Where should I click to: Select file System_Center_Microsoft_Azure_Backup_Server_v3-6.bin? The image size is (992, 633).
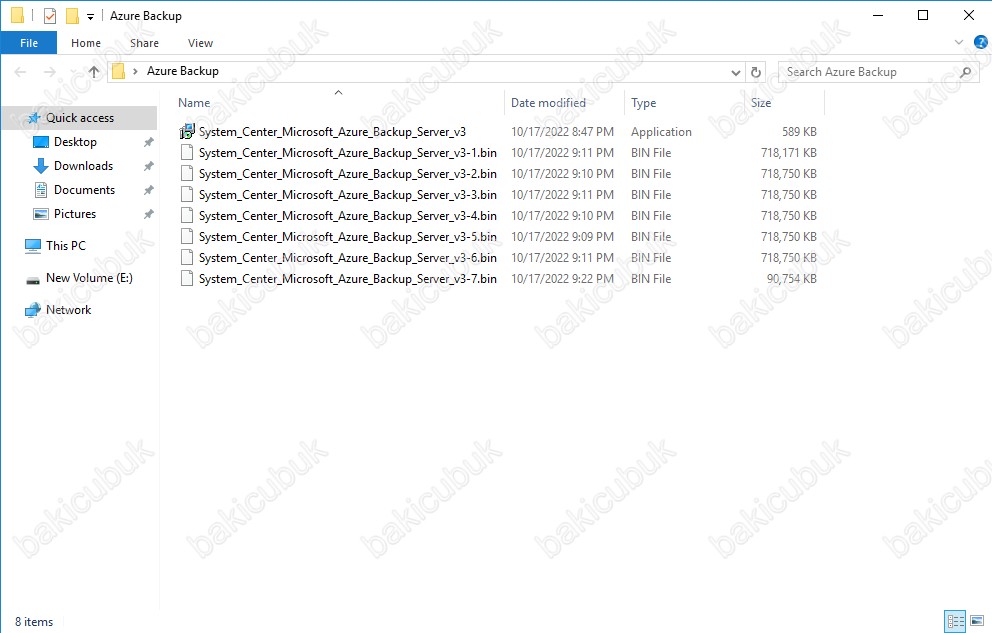click(x=347, y=257)
